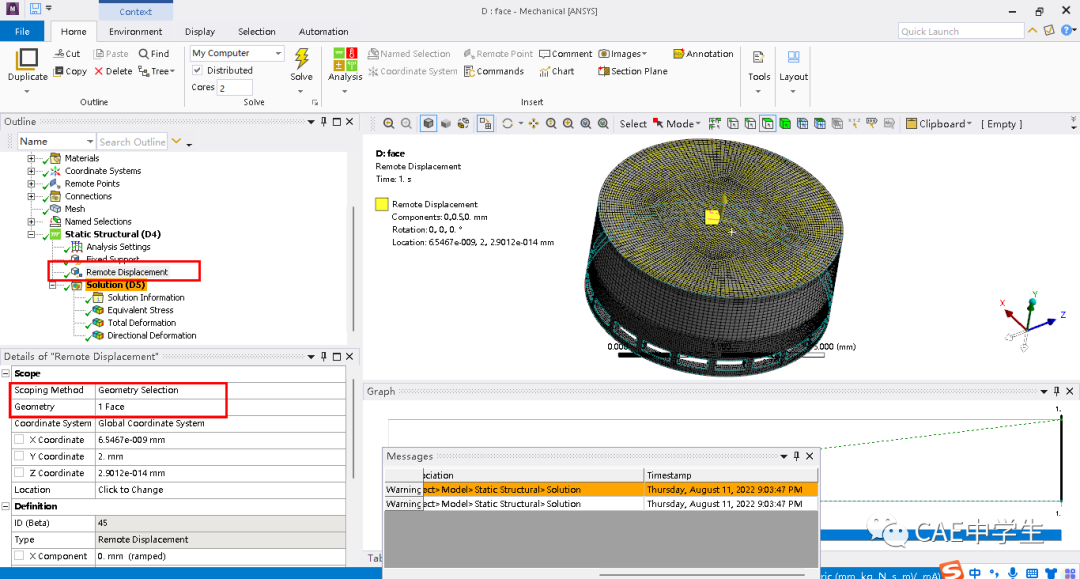Click the Section Plane icon
Image resolution: width=1080 pixels, height=579 pixels.
pos(603,71)
